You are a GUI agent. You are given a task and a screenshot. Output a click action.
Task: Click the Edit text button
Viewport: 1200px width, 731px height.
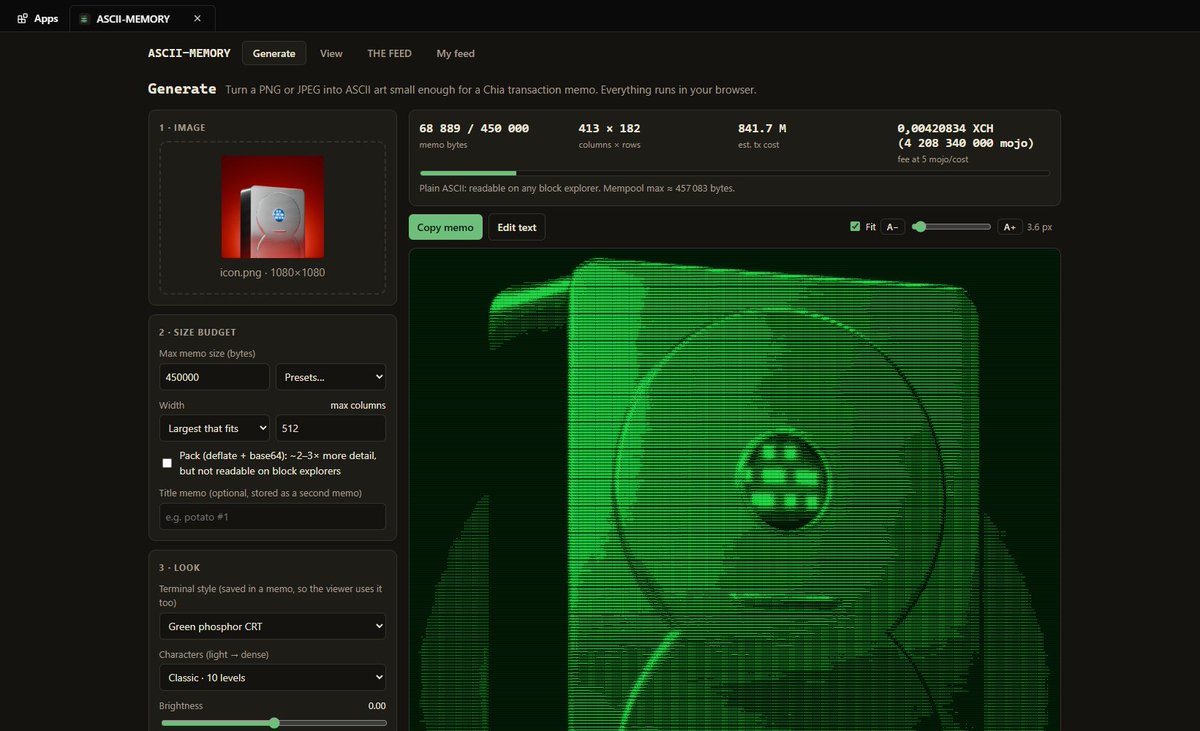point(517,227)
